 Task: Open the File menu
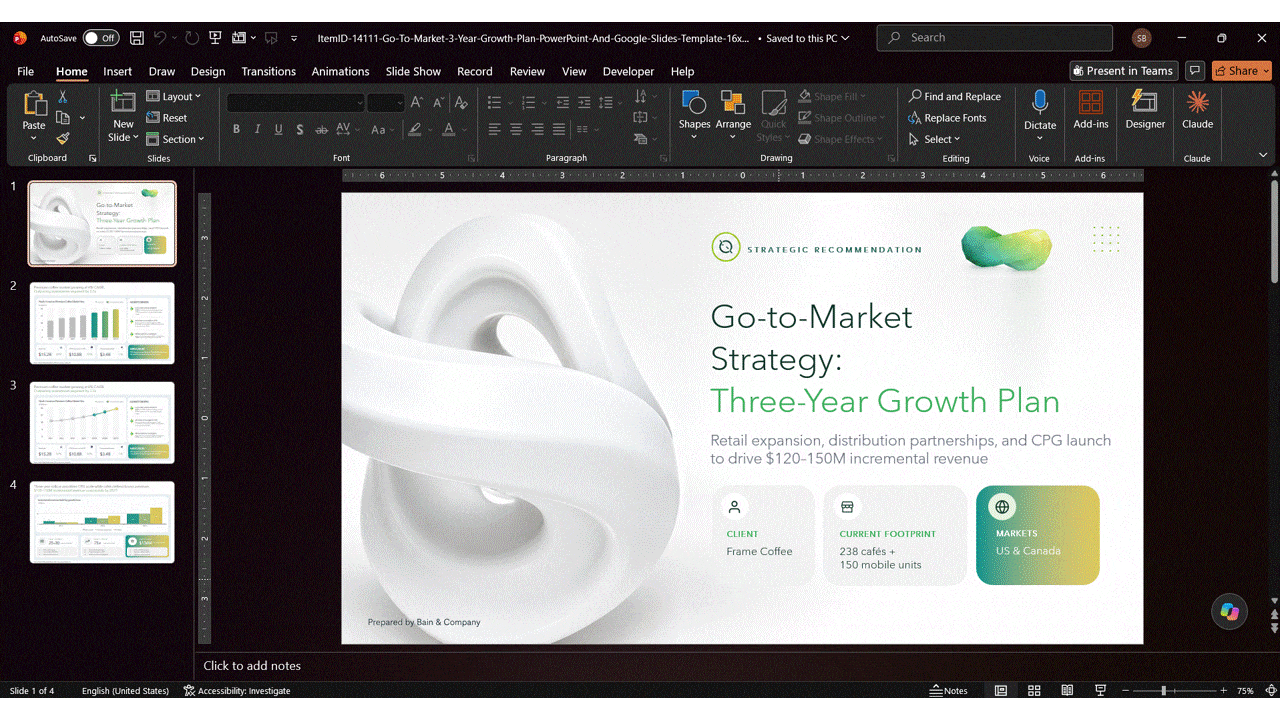tap(26, 71)
